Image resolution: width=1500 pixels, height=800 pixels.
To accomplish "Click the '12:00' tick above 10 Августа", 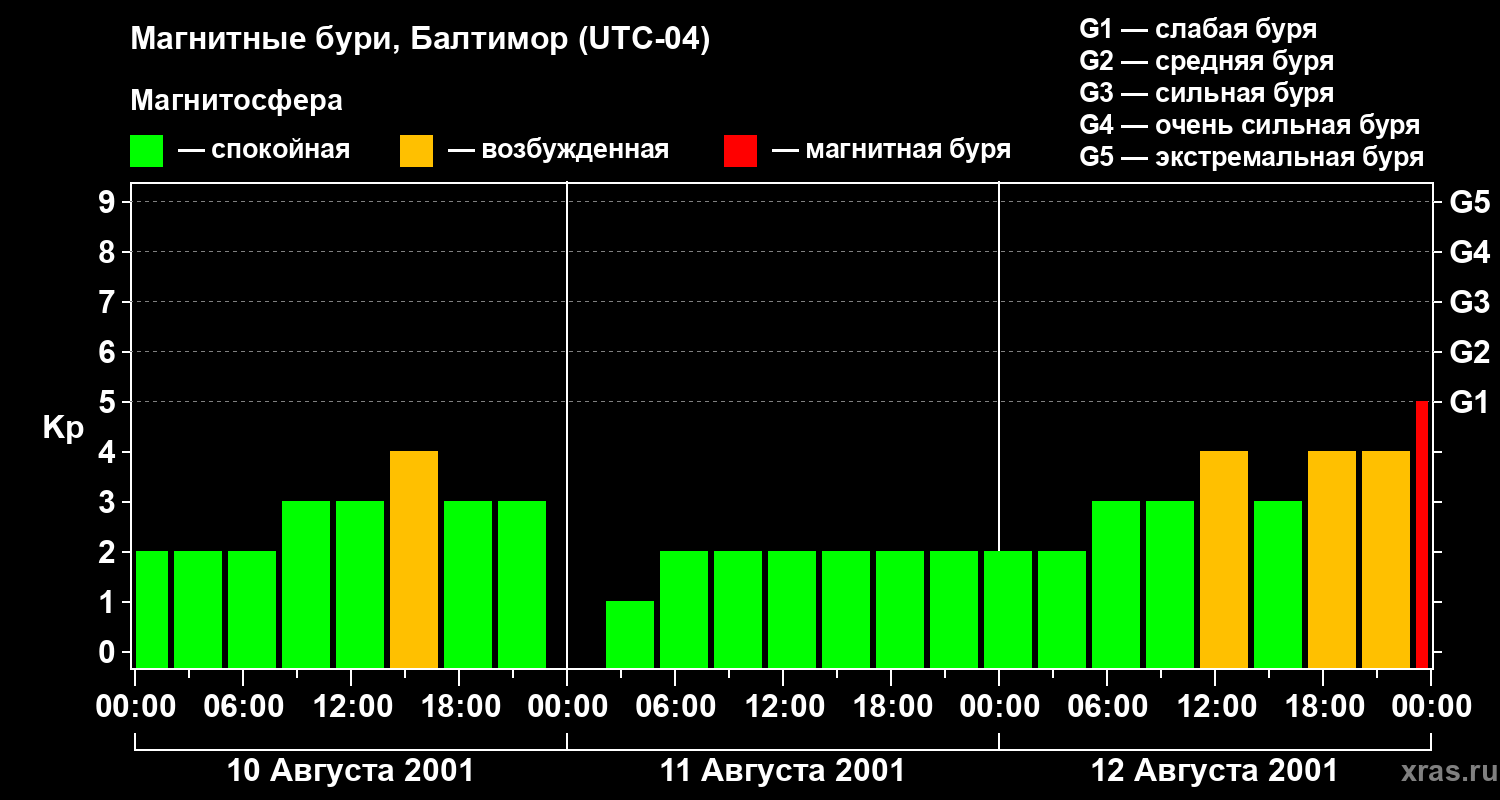I will (351, 707).
